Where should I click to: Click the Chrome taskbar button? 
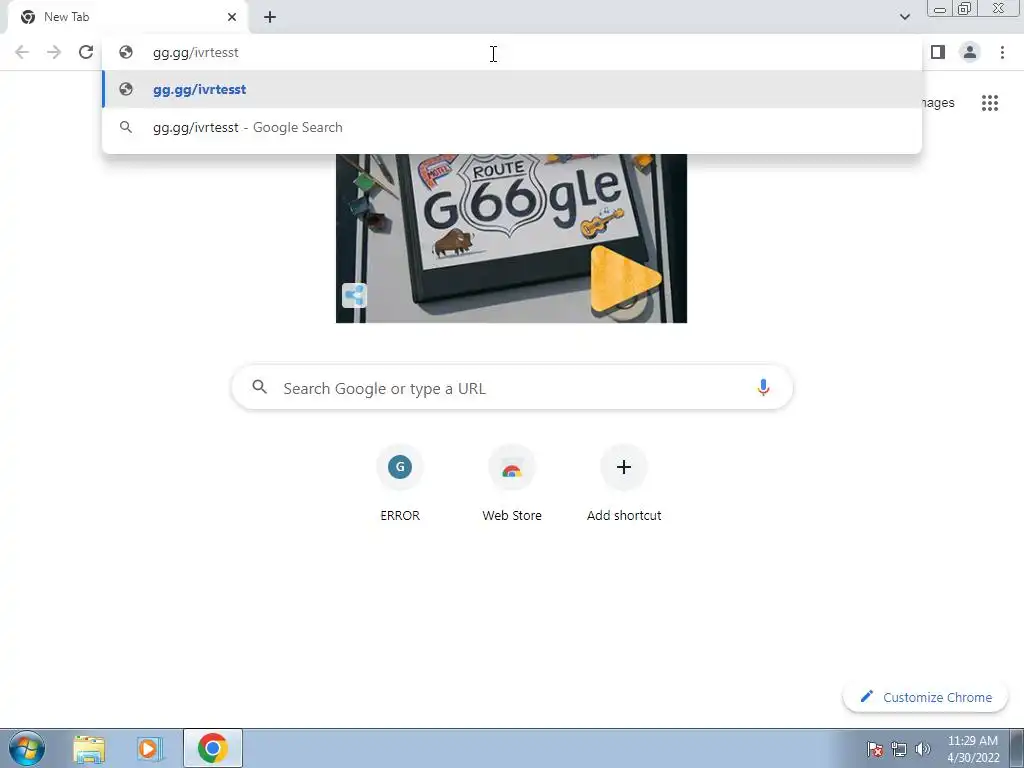tap(213, 748)
